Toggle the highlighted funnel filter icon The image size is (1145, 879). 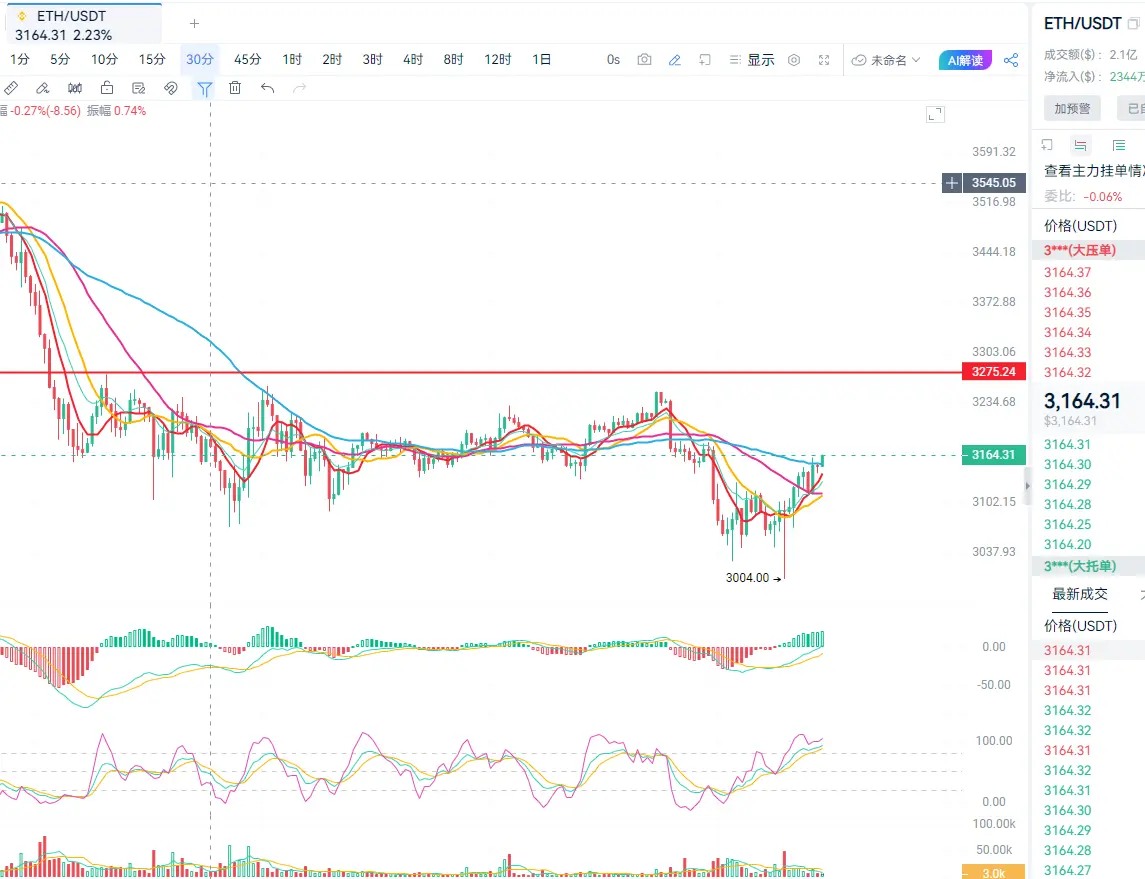204,88
